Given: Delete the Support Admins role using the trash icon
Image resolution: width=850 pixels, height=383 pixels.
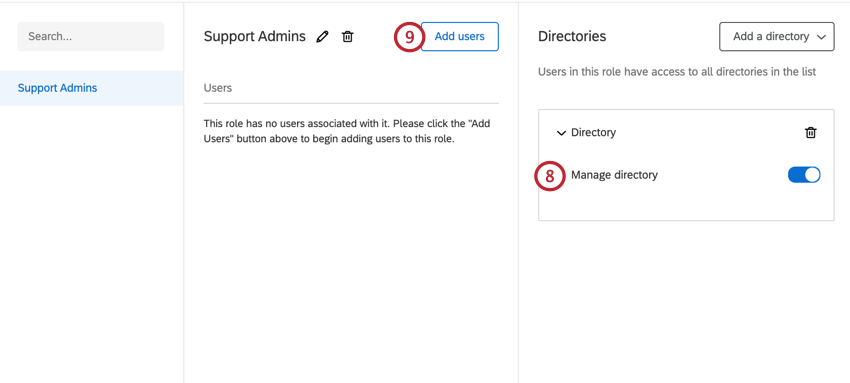Looking at the screenshot, I should point(347,37).
